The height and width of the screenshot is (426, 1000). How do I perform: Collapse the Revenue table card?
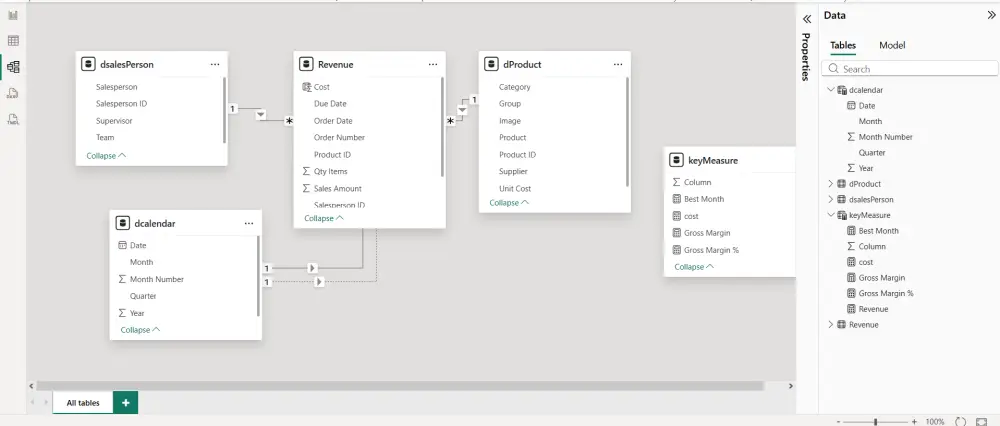coord(324,218)
